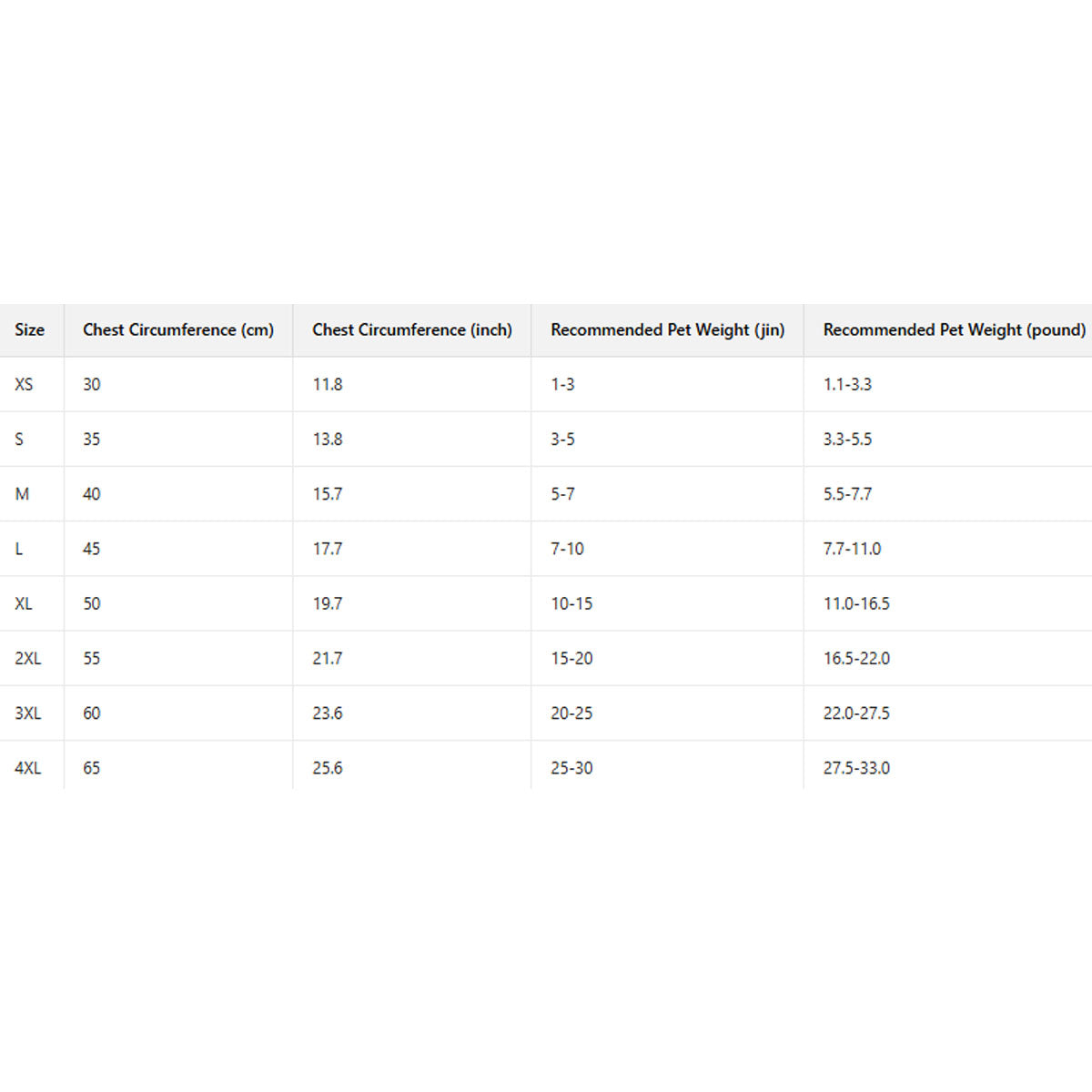
Task: Select the Recommended Pet Weight (pound) header
Action: [x=954, y=330]
